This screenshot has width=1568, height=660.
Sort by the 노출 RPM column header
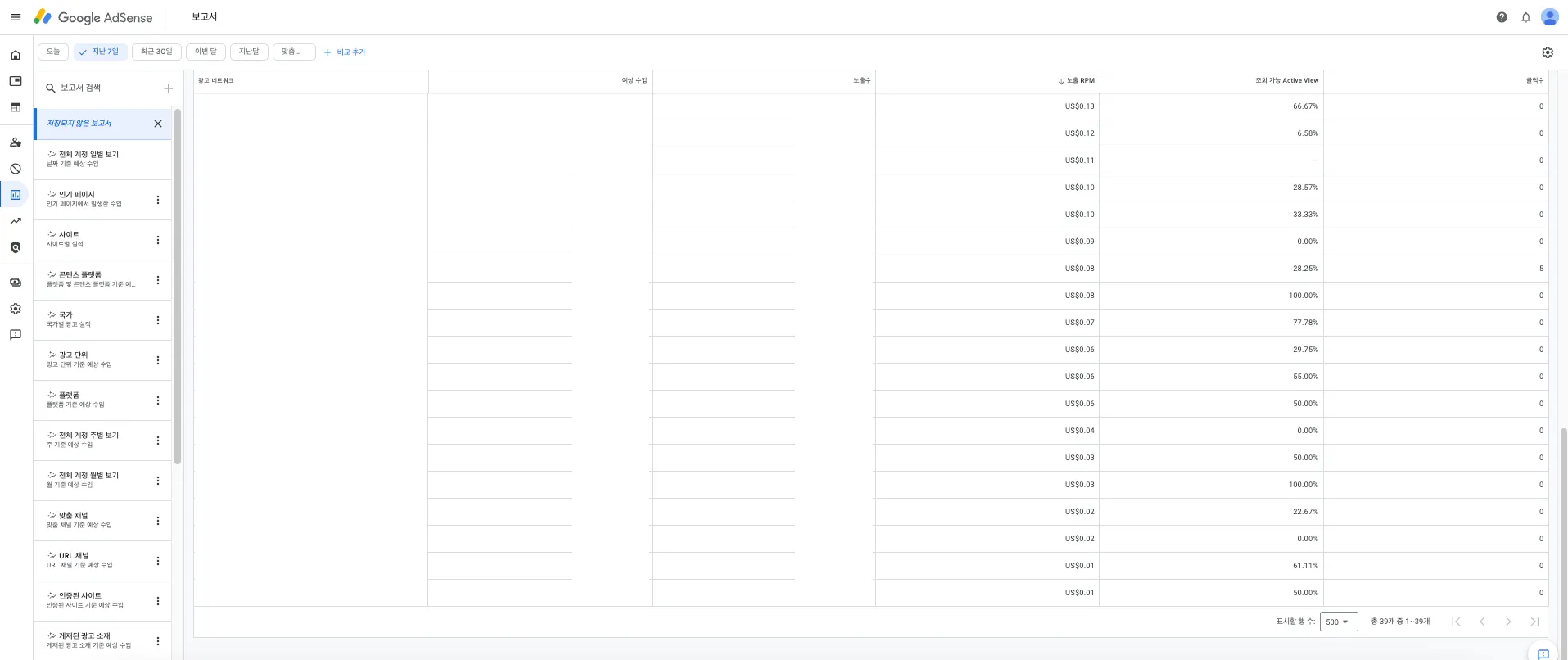(1076, 81)
